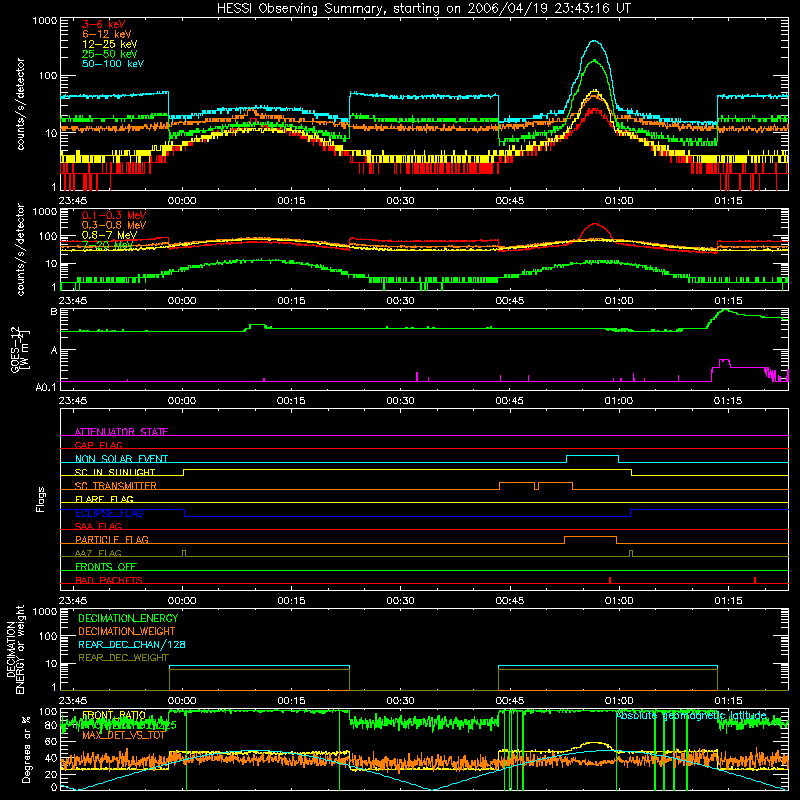Screen dimensions: 800x800
Task: Click the "00:30" tick label in Flags panel
Action: pyautogui.click(x=401, y=601)
